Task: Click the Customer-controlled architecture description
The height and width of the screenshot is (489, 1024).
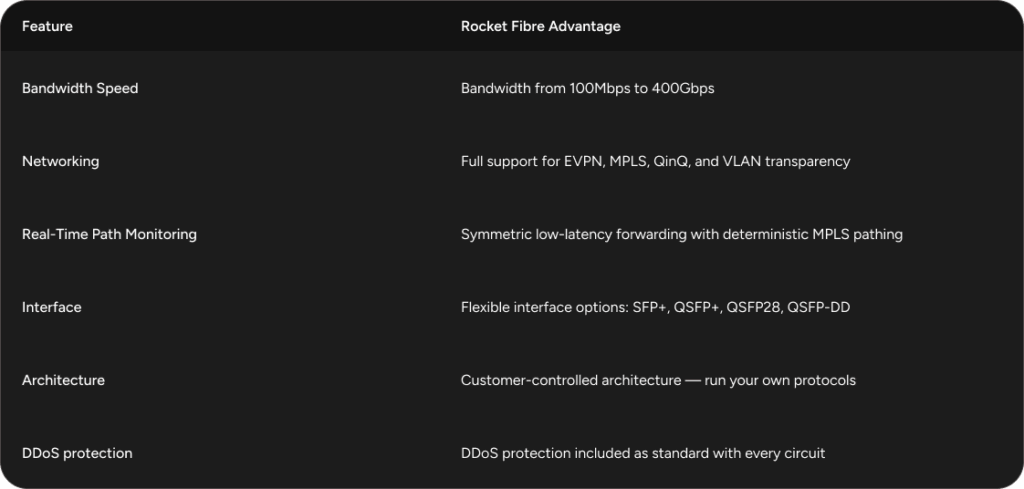Action: 658,380
